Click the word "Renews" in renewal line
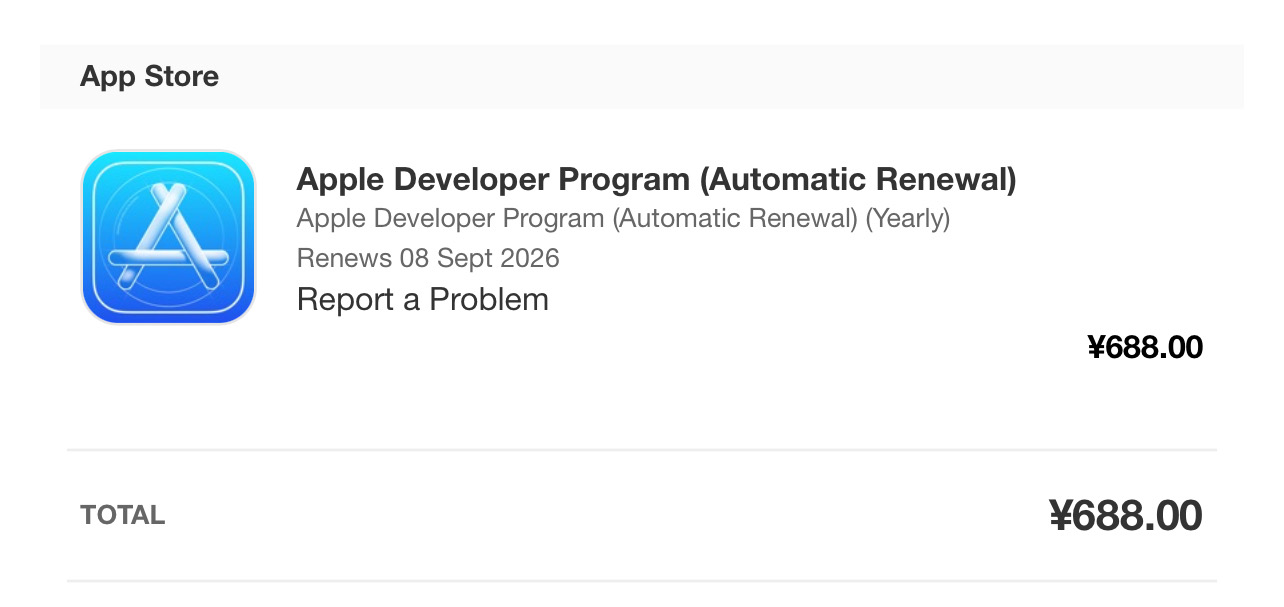This screenshot has width=1284, height=607. [x=344, y=258]
